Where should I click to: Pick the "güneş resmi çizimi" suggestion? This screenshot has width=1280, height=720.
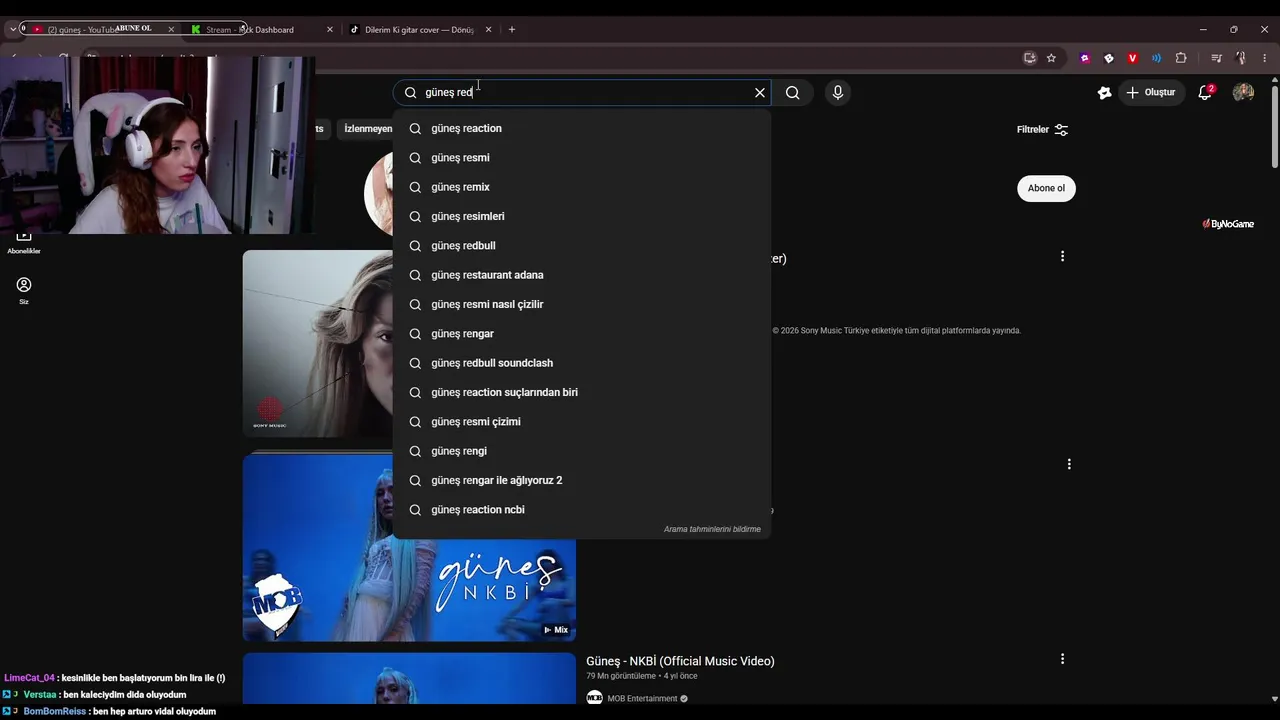point(582,422)
